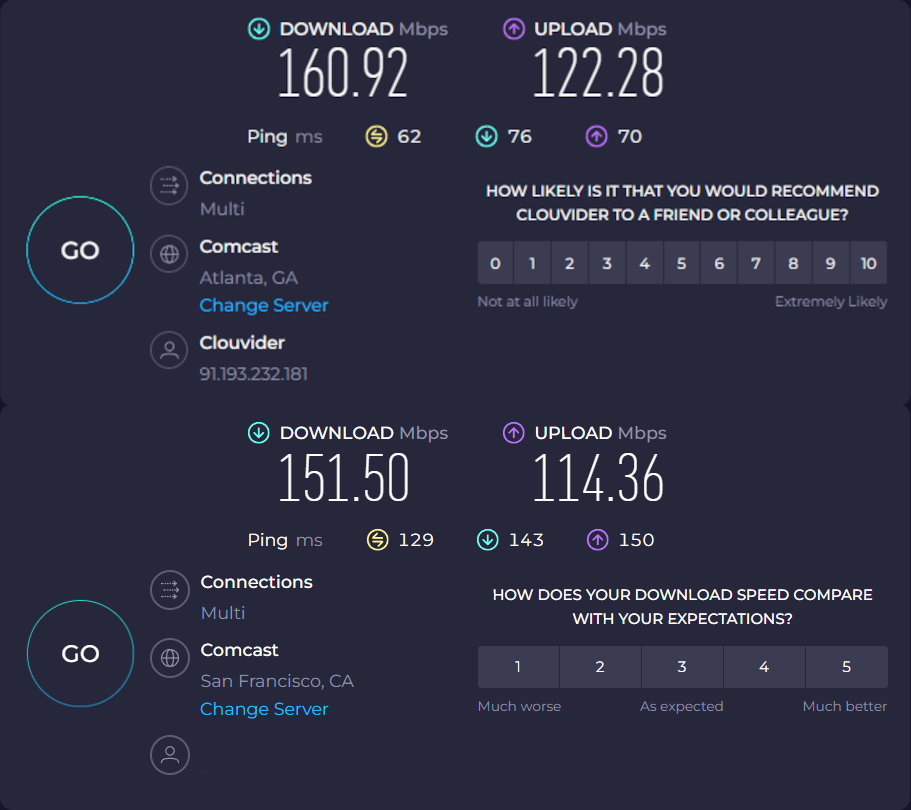Click the IP address 91.193.232.181
Viewport: 911px width, 810px height.
coord(252,373)
